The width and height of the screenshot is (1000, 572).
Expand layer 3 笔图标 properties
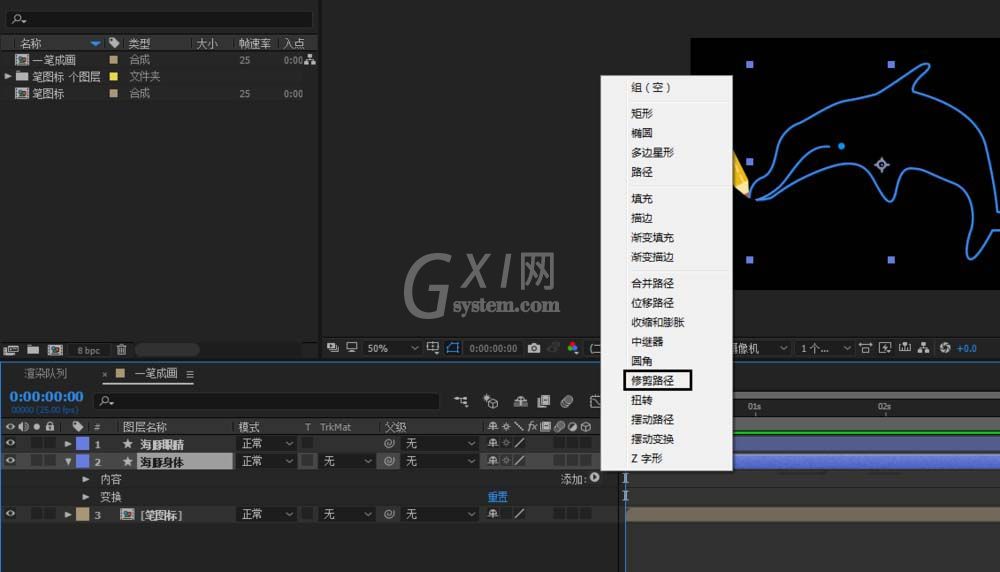click(68, 514)
